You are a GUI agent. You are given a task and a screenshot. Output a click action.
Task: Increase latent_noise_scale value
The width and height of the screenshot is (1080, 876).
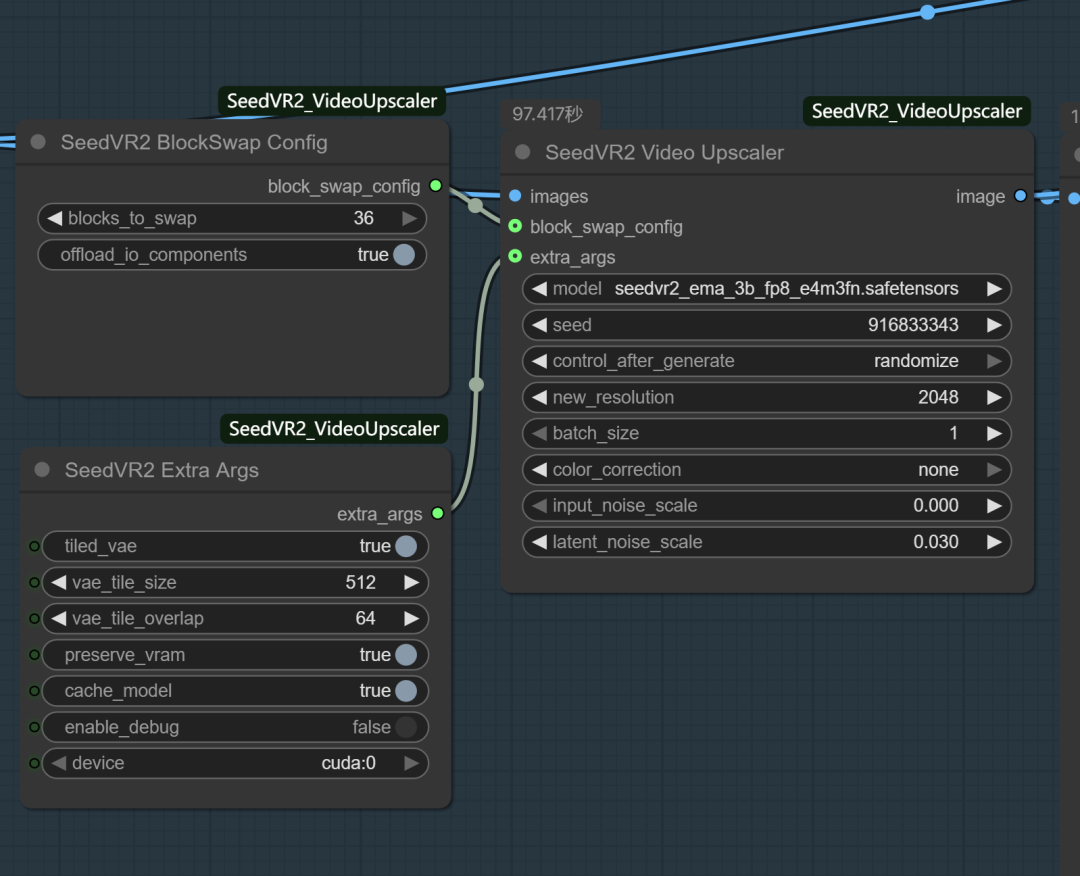pyautogui.click(x=994, y=542)
